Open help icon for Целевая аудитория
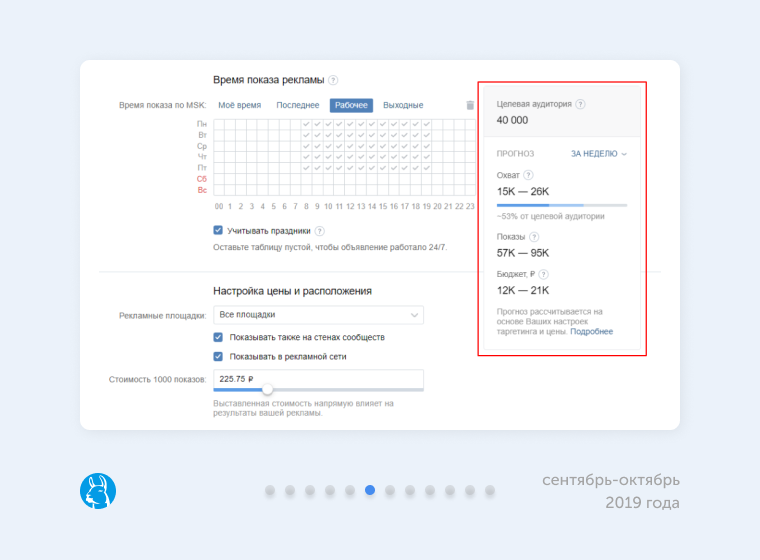 pos(580,104)
